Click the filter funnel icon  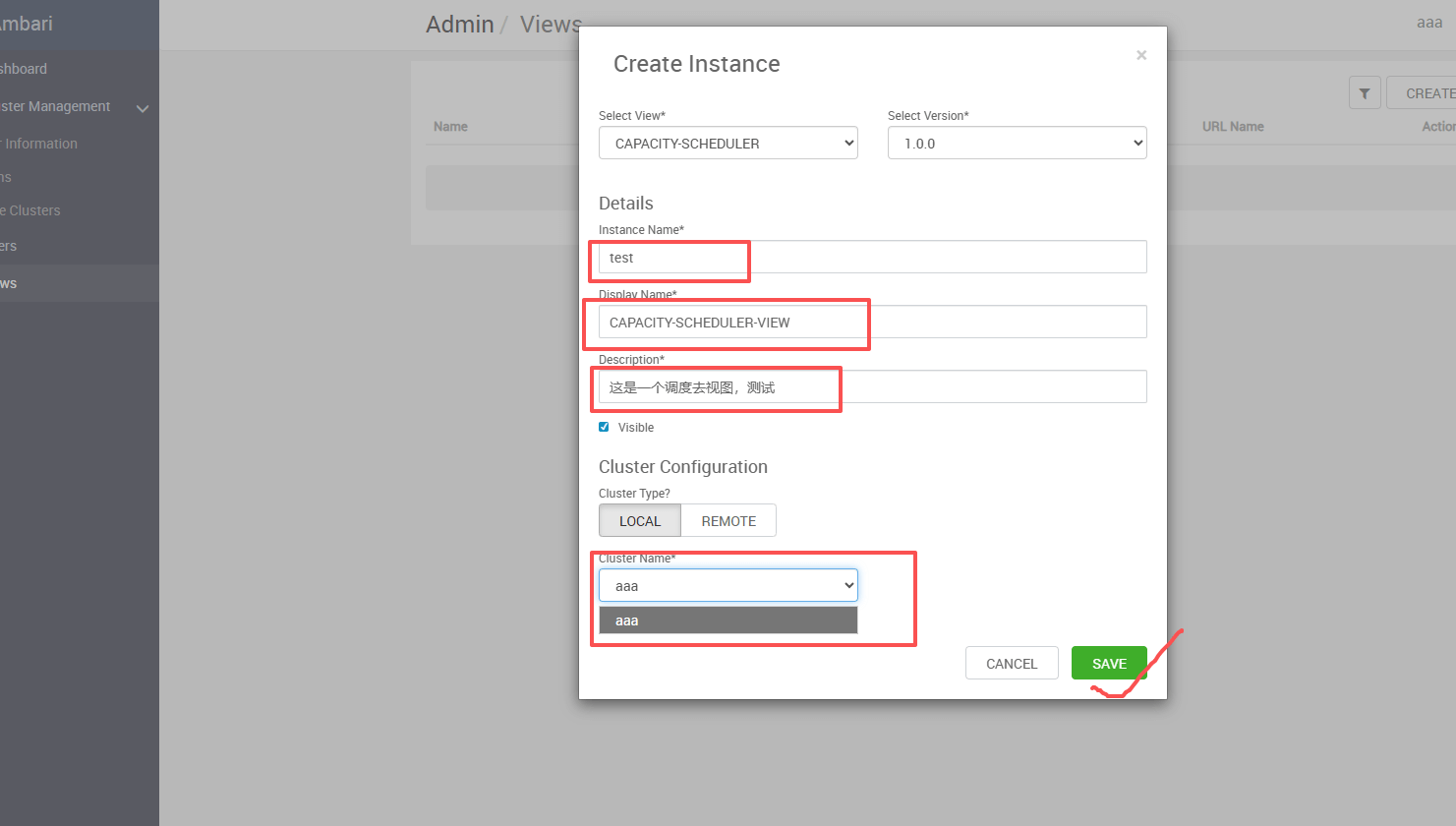coord(1365,93)
